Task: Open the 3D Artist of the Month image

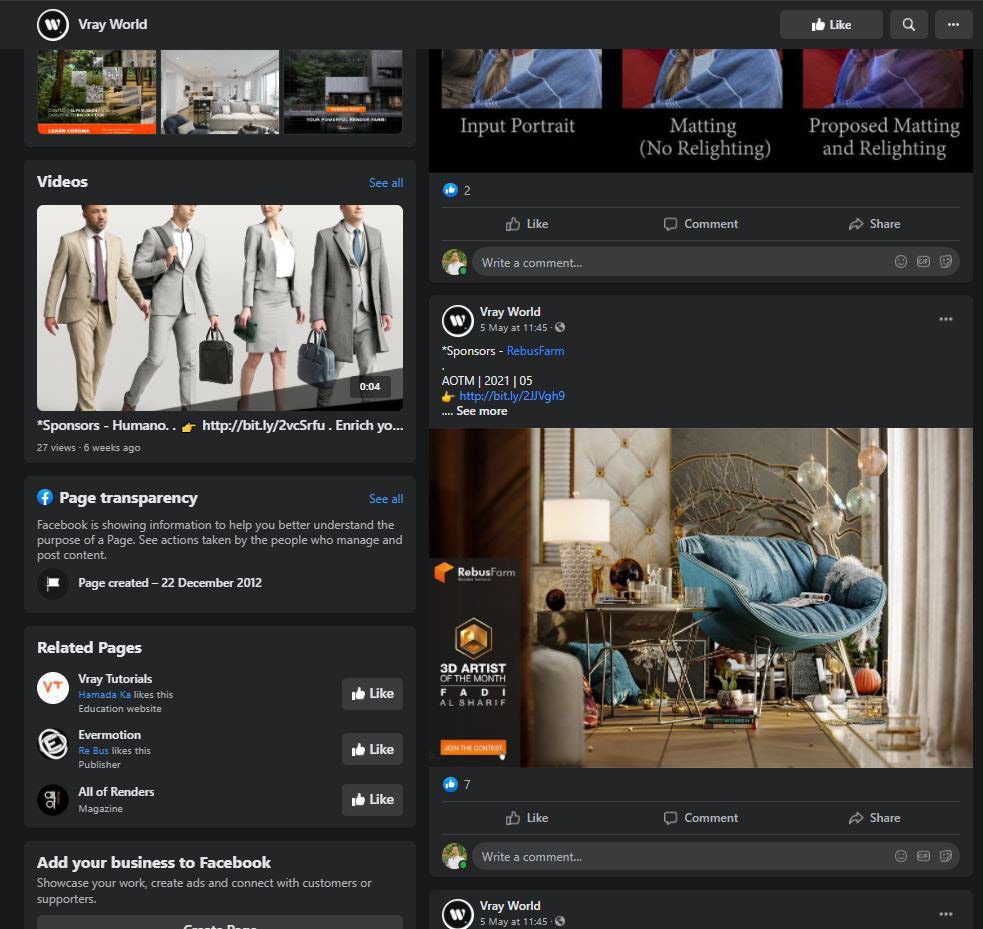Action: pos(700,598)
